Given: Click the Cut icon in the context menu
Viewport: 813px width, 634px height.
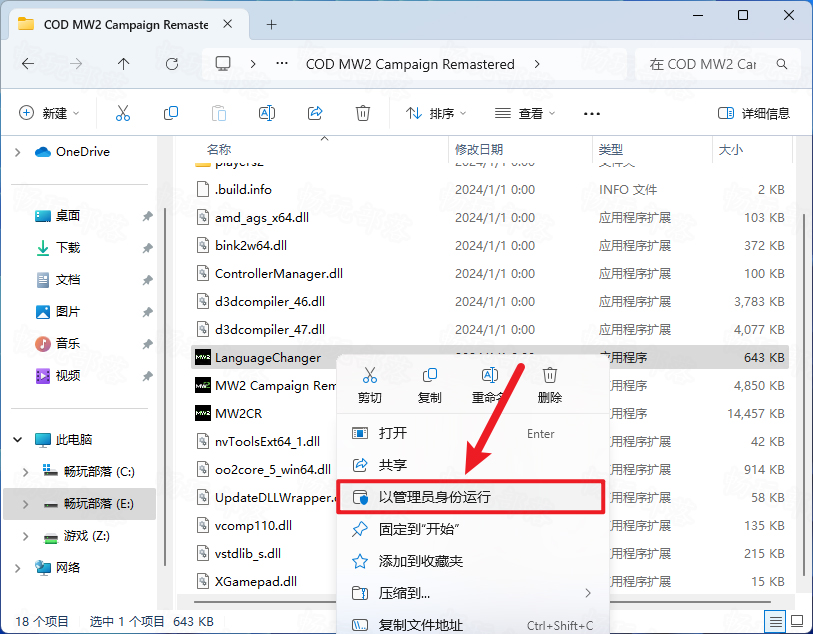Looking at the screenshot, I should click(370, 375).
